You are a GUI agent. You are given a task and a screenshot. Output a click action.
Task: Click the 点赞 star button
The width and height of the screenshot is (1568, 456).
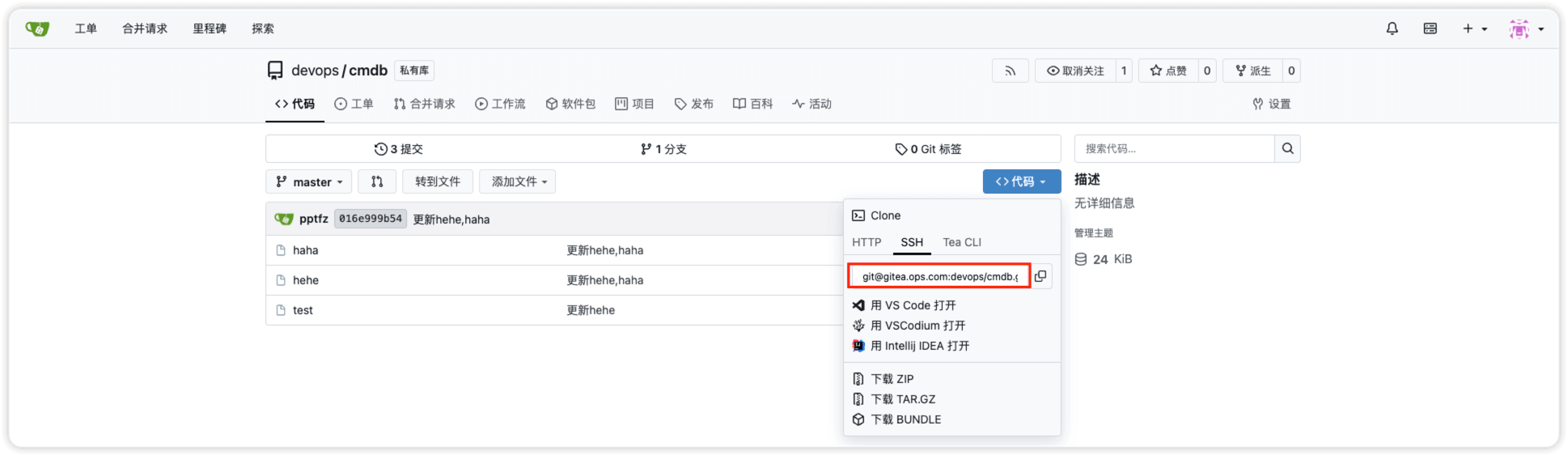coord(1168,70)
